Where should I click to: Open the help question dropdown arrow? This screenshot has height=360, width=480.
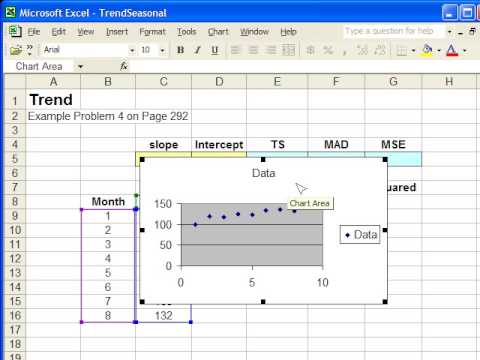click(x=450, y=32)
